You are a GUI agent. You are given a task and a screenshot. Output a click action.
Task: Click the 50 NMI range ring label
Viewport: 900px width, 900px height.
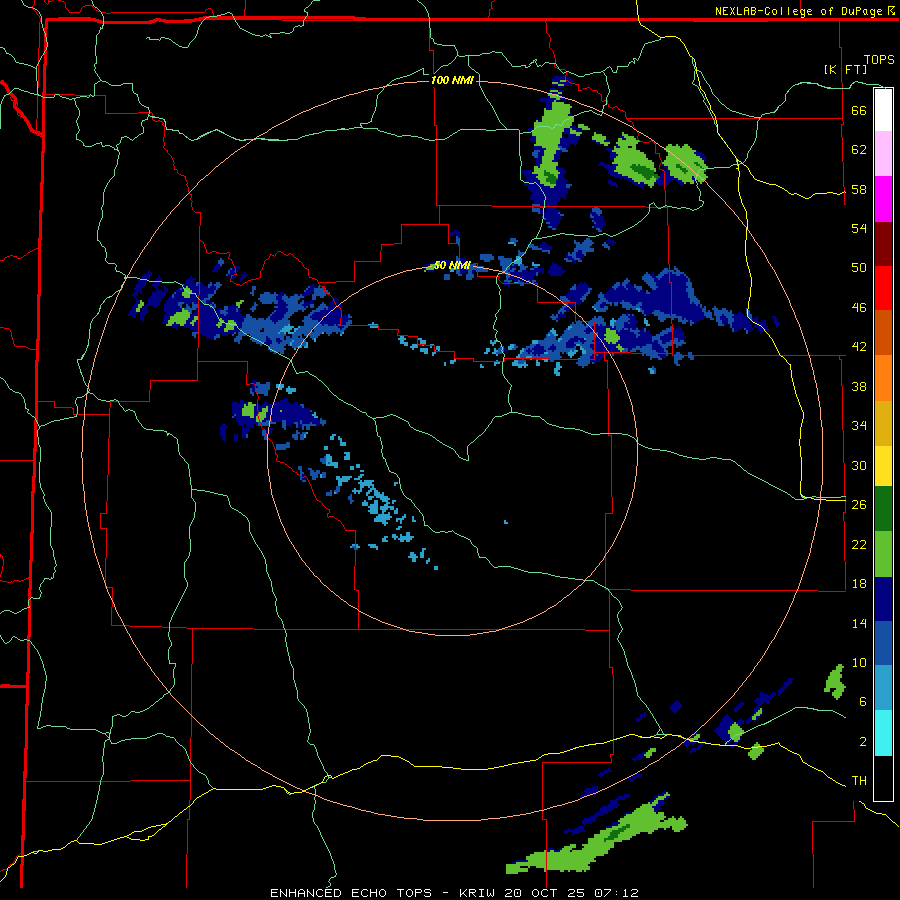click(452, 265)
